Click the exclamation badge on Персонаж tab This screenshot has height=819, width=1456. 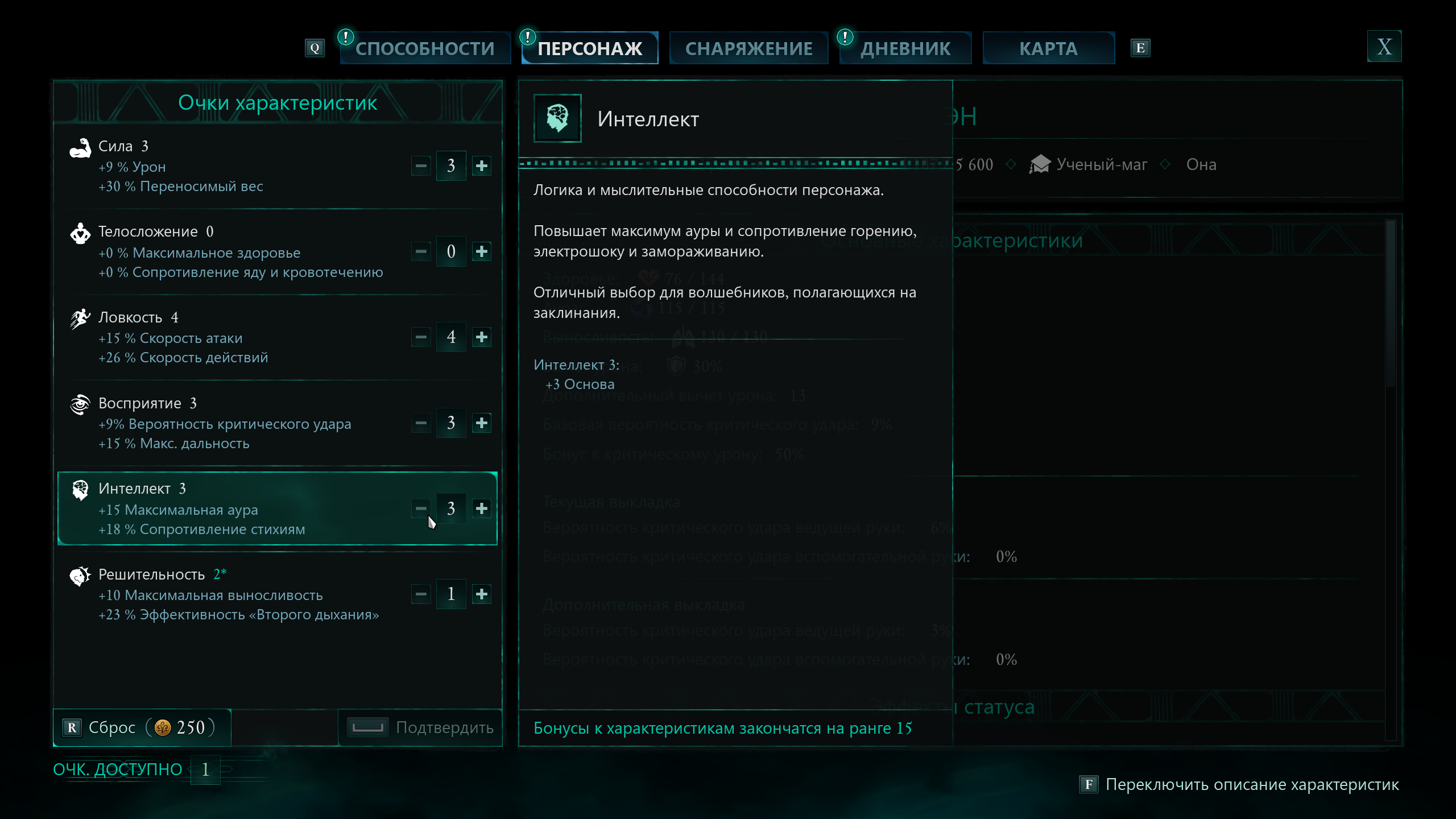528,37
